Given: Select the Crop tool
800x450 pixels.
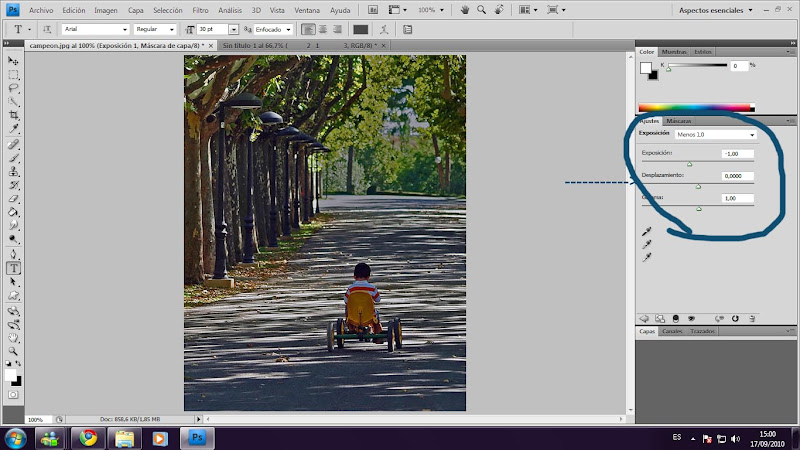Looking at the screenshot, I should tap(14, 116).
